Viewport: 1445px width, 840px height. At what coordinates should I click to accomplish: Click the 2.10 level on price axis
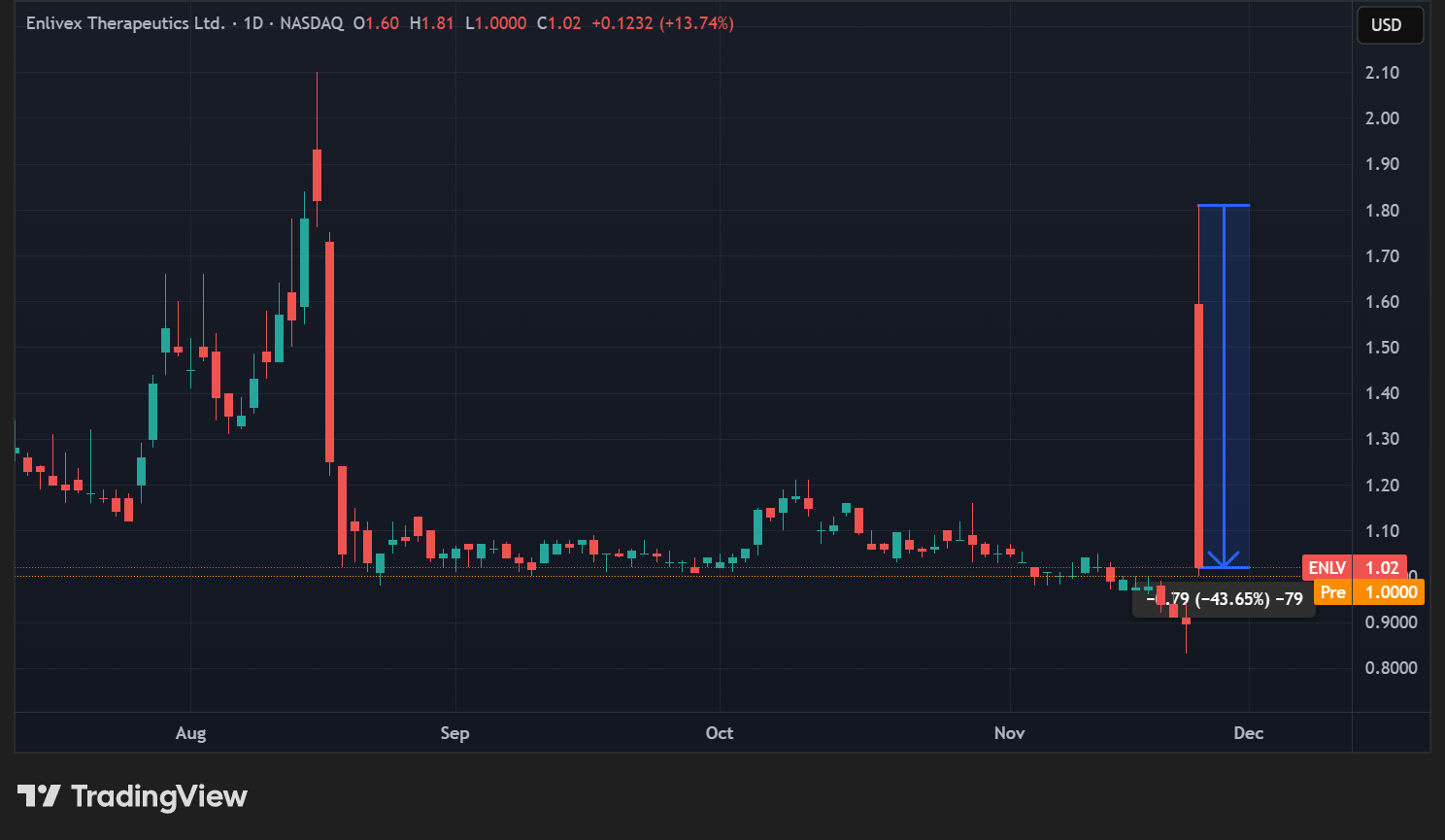[x=1382, y=73]
